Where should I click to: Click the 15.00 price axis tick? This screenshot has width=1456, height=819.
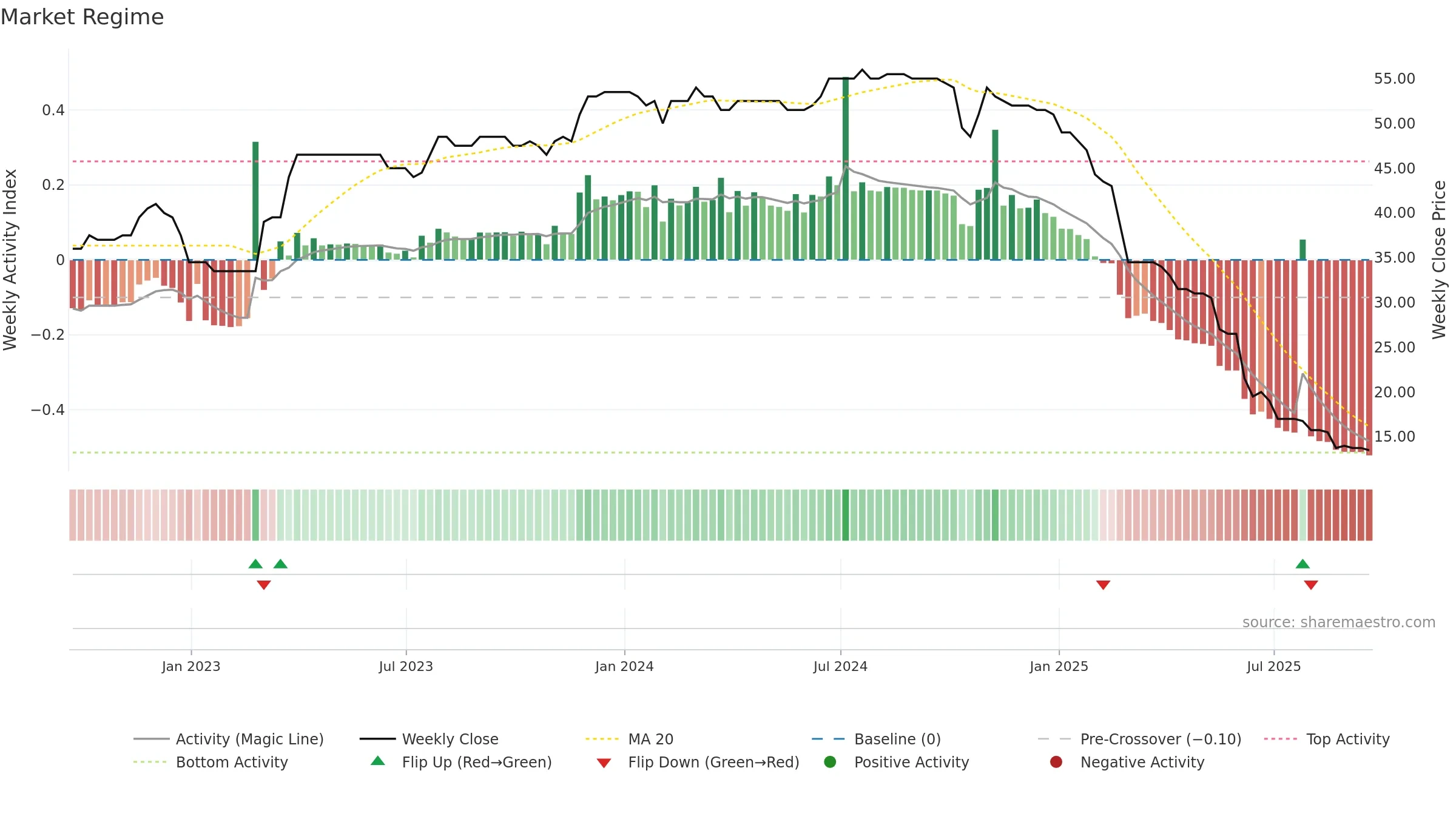[x=1394, y=437]
